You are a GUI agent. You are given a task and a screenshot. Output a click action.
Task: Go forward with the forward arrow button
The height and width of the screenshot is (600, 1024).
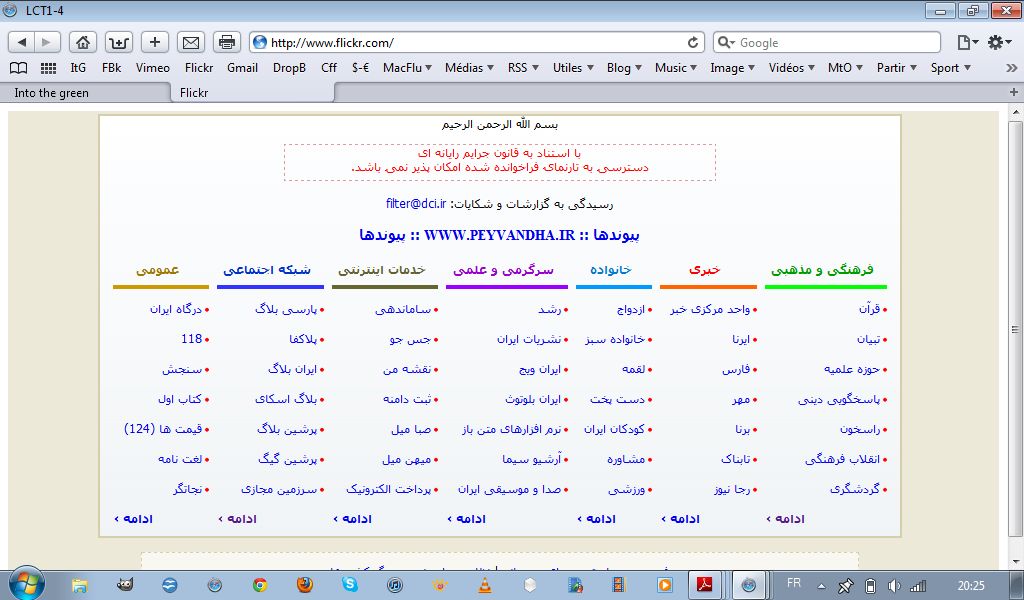tap(47, 42)
